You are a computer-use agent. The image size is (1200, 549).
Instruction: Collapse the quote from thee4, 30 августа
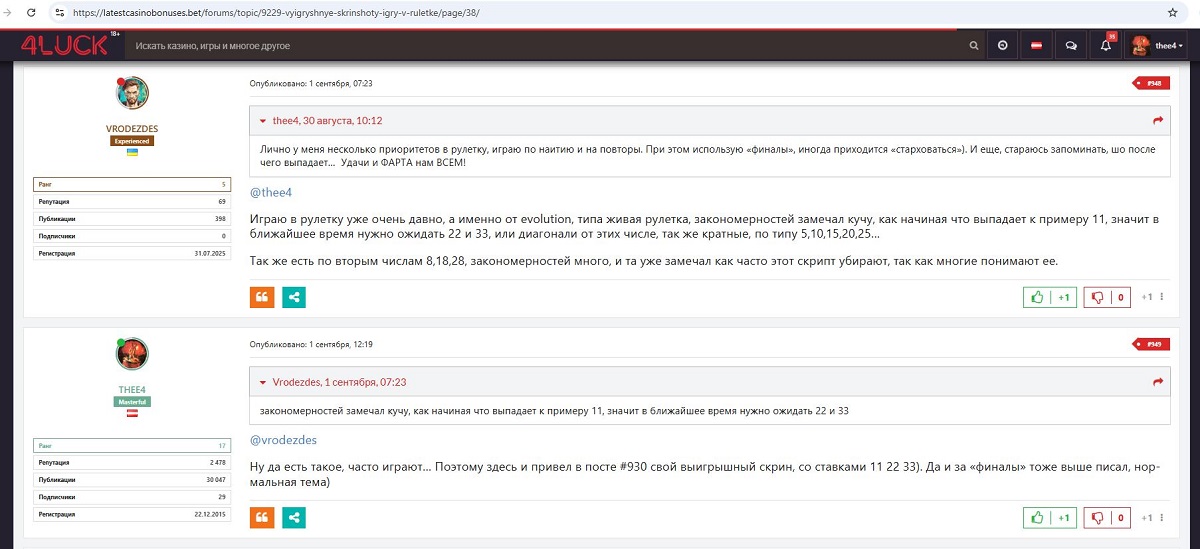263,121
